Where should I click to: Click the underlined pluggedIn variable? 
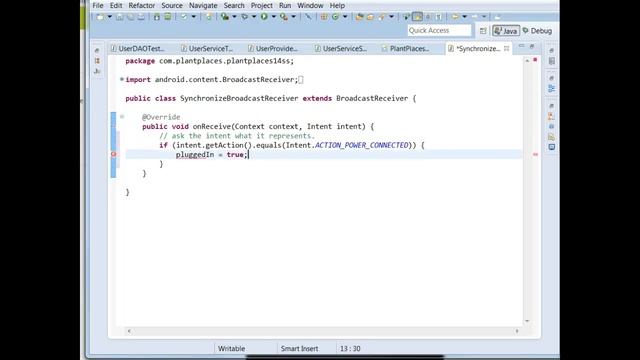click(x=195, y=155)
